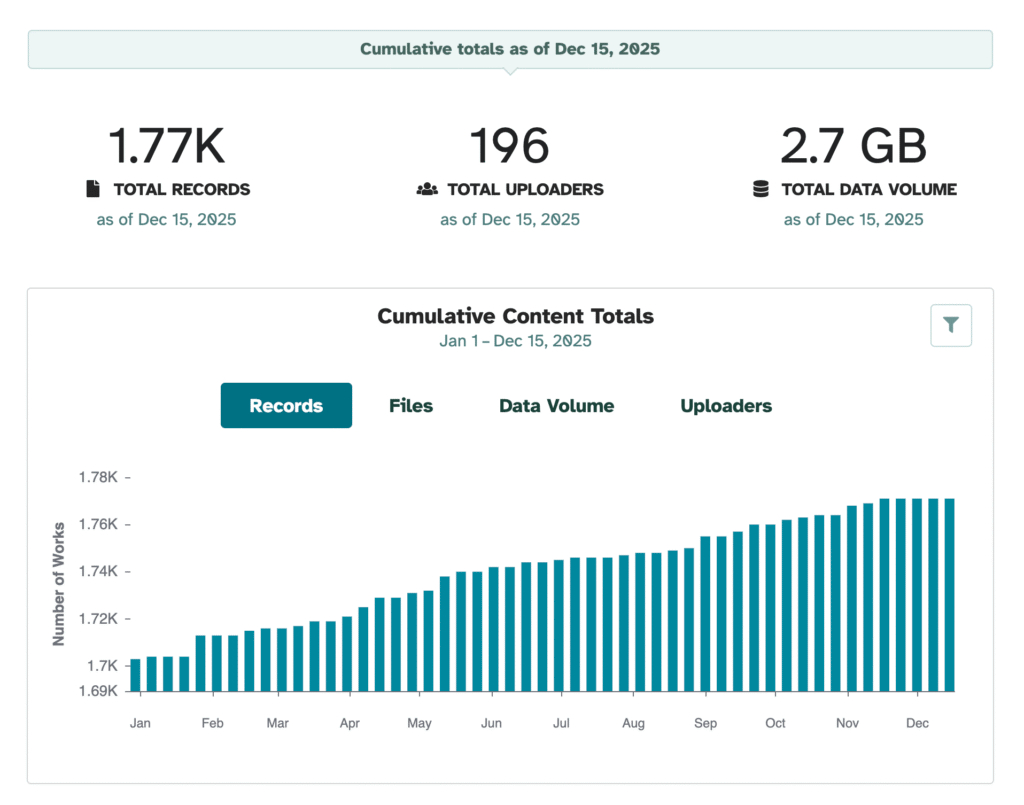Click the May label on the x-axis
Viewport: 1024px width, 805px height.
[419, 723]
